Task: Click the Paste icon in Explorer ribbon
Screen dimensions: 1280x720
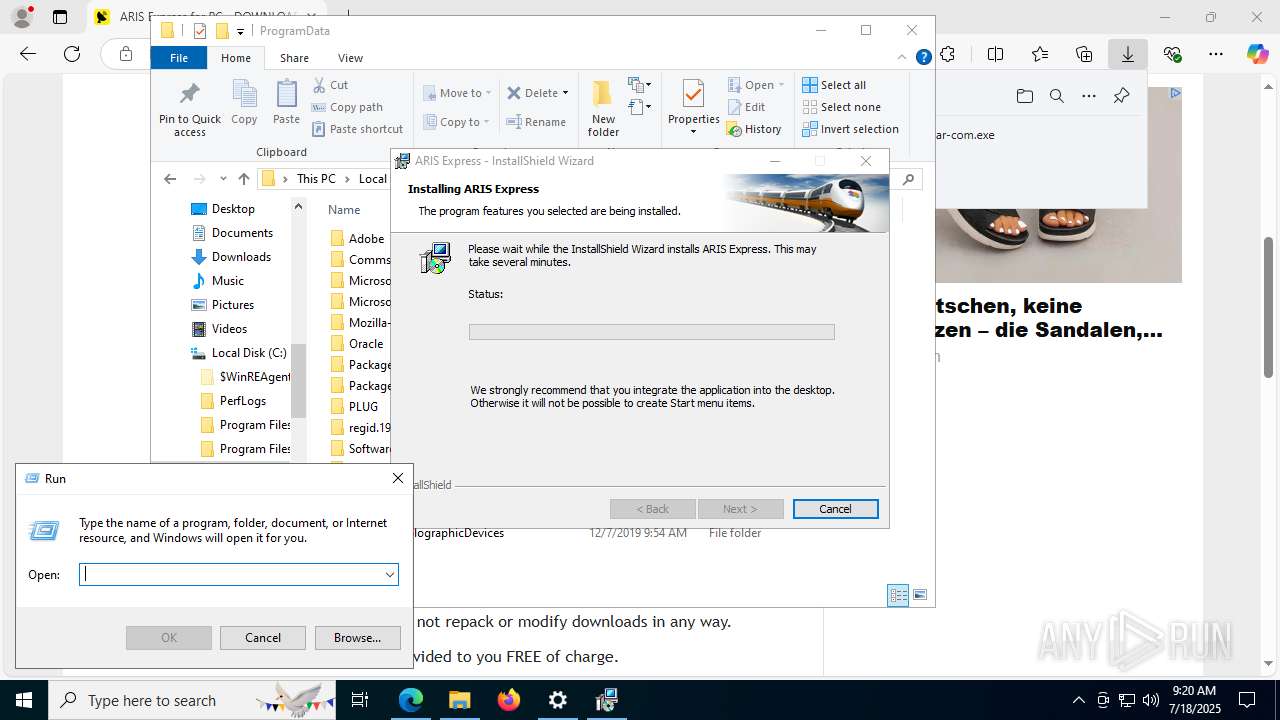Action: click(x=286, y=103)
